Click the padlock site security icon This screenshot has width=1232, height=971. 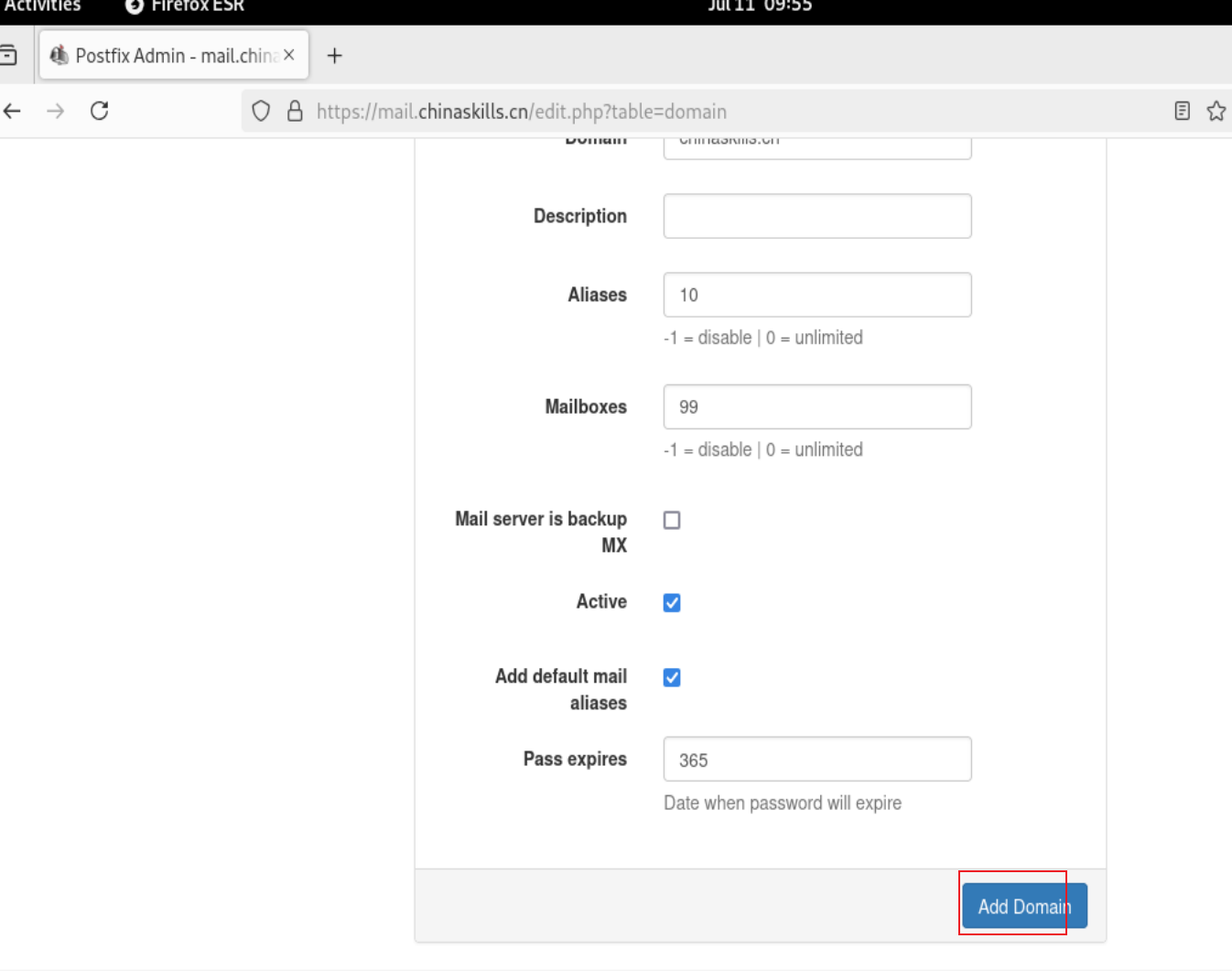click(x=295, y=112)
